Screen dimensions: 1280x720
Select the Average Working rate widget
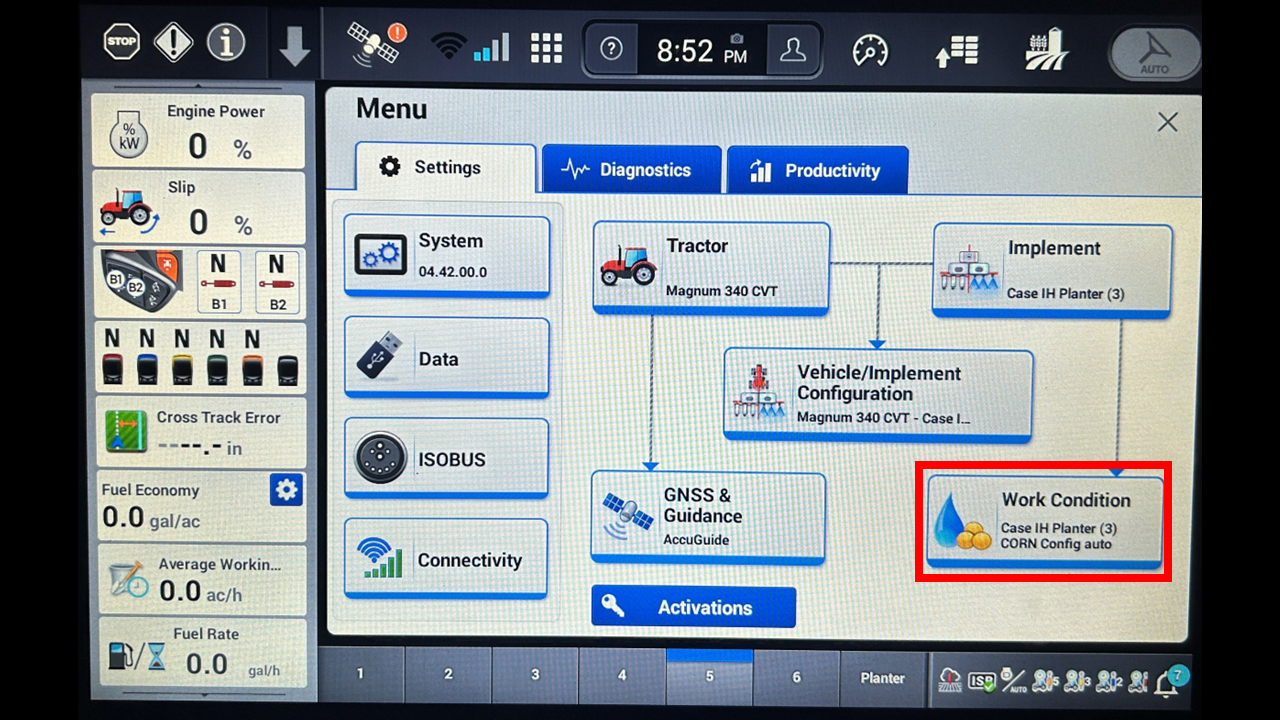200,580
